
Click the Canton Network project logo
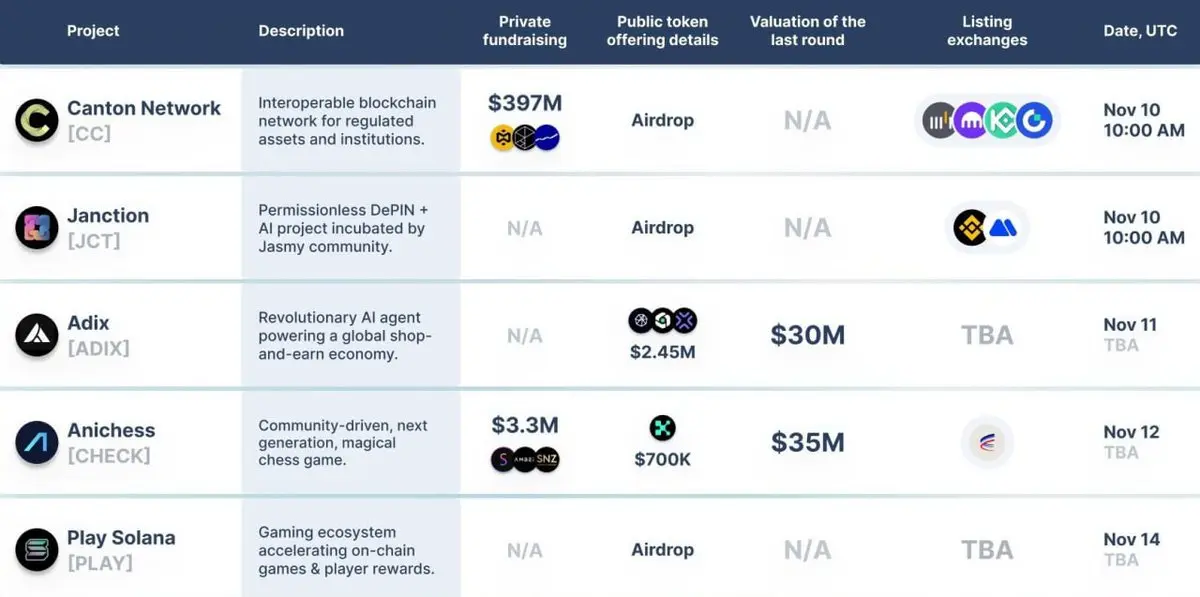click(37, 120)
